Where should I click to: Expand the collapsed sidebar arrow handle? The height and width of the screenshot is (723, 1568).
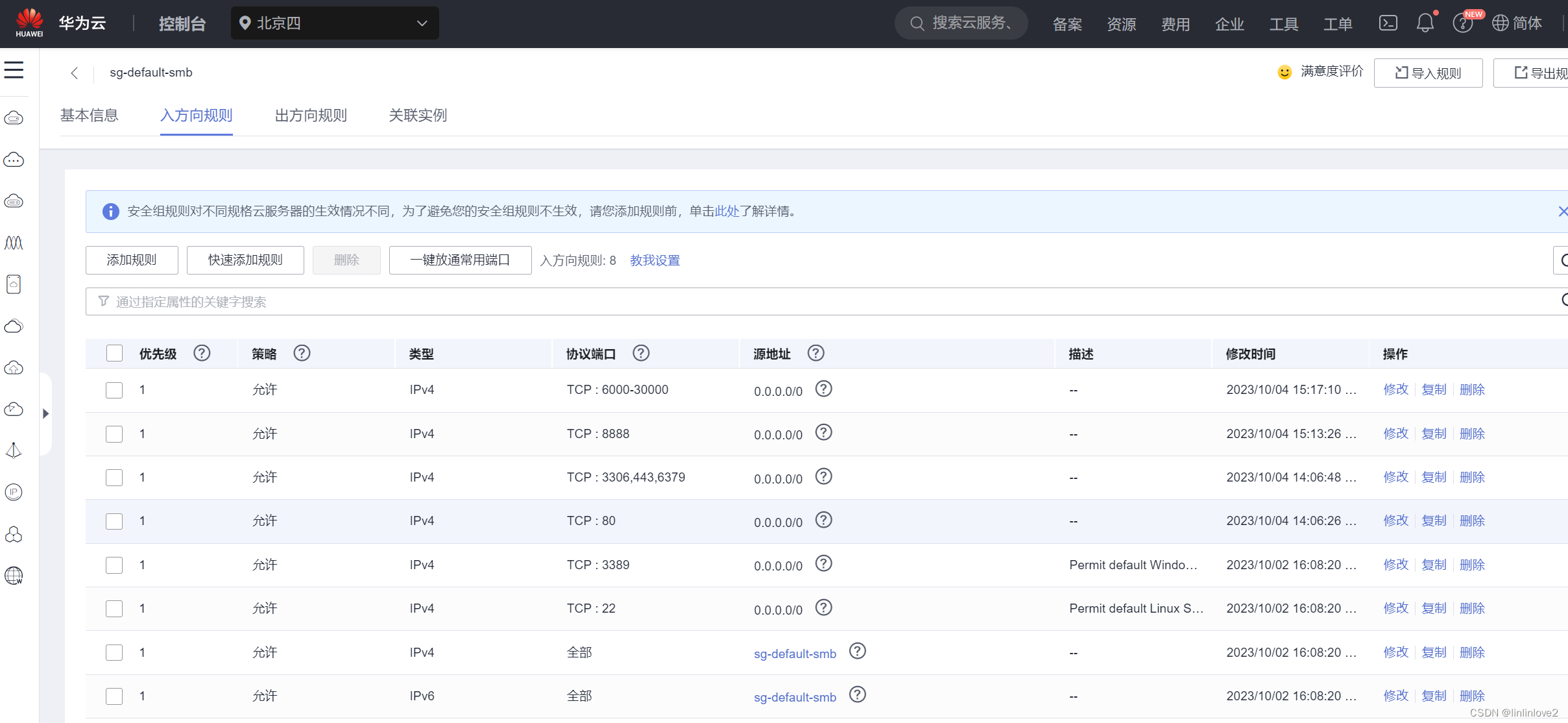45,413
